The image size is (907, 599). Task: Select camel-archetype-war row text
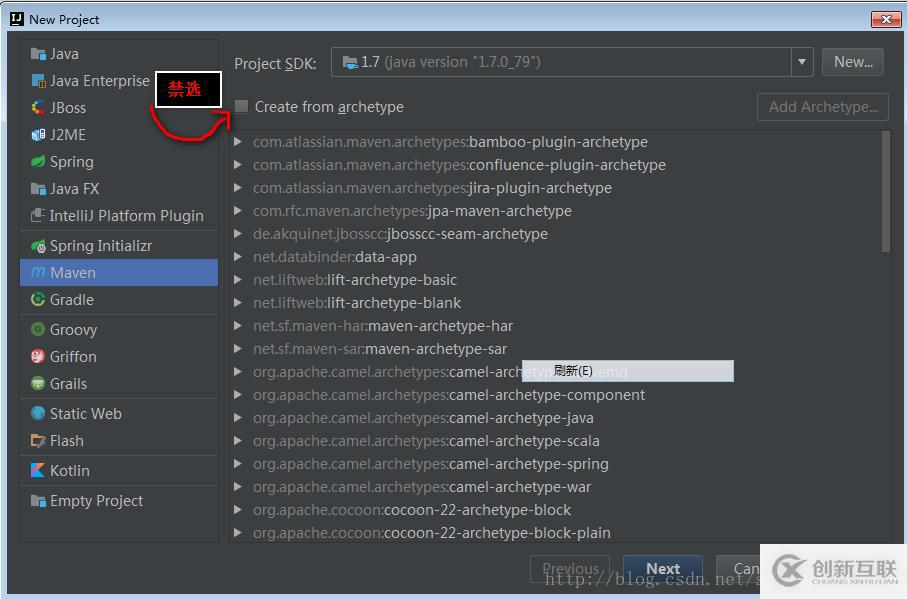422,487
